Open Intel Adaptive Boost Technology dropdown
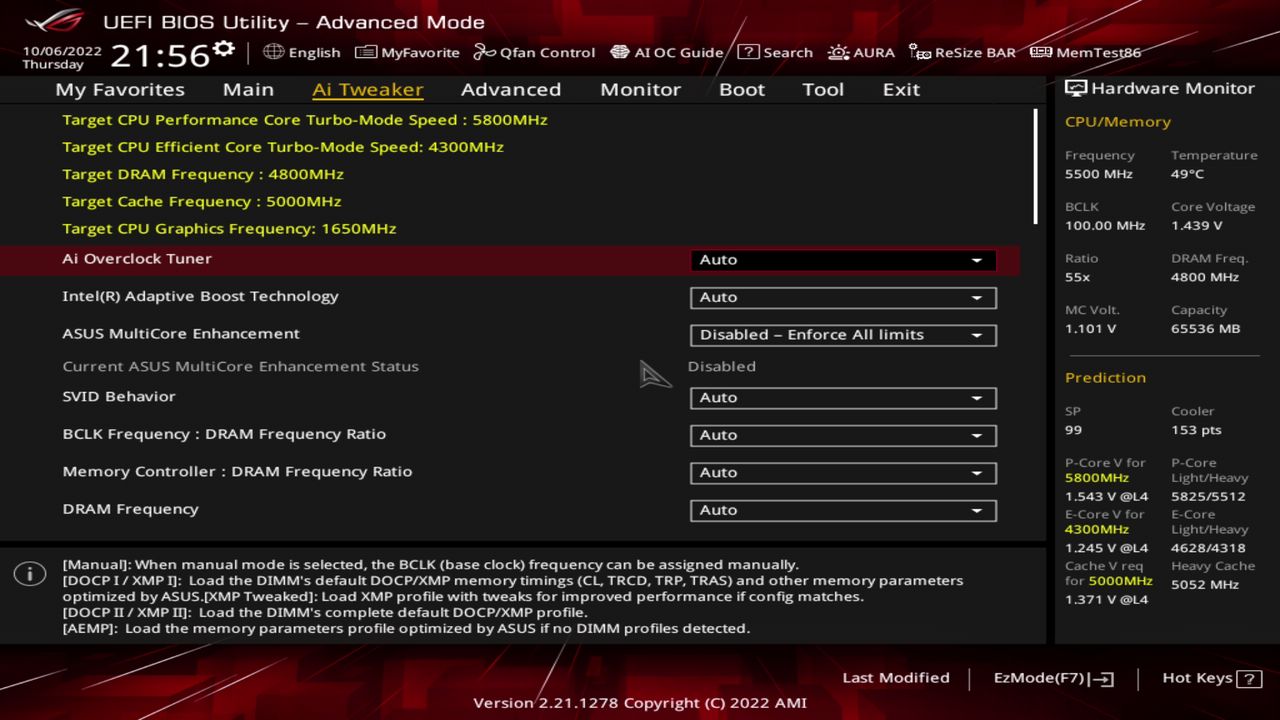 pyautogui.click(x=843, y=297)
